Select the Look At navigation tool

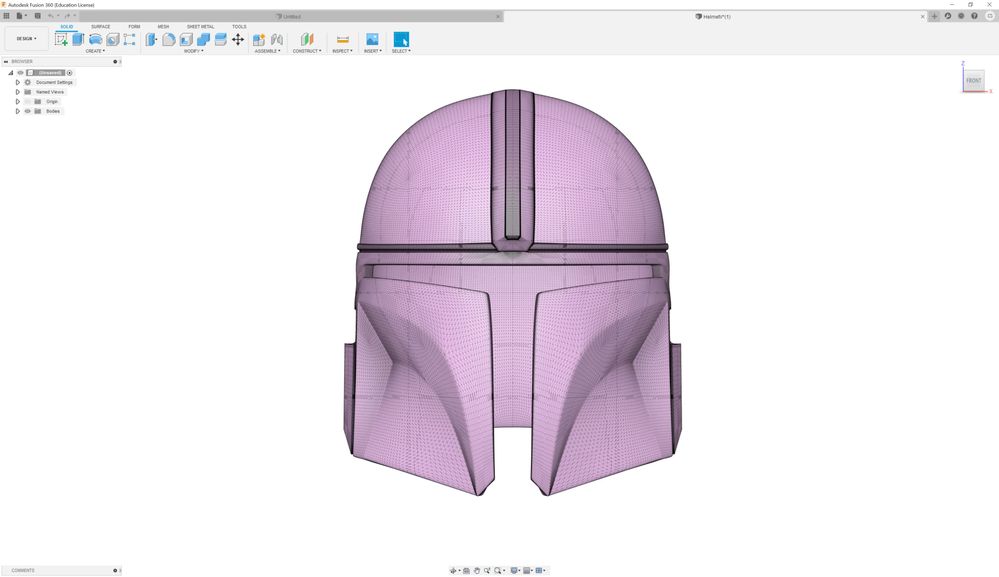pyautogui.click(x=466, y=571)
